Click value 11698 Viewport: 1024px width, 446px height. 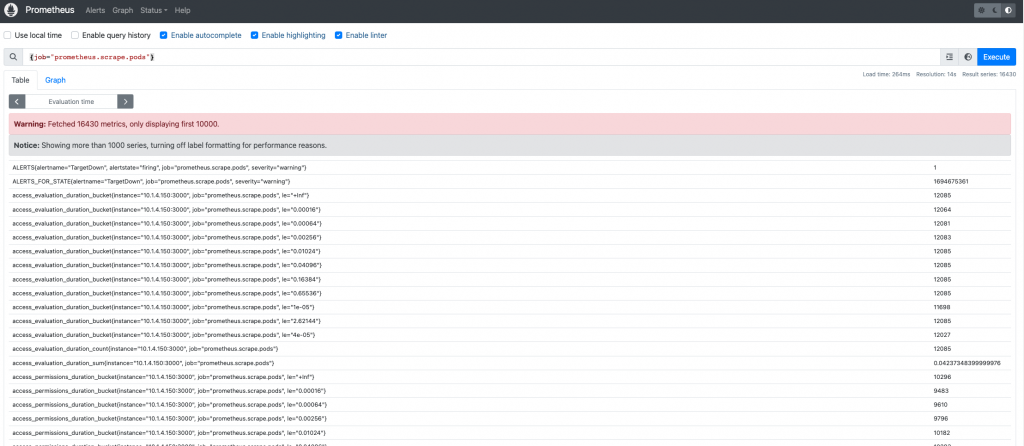click(x=942, y=307)
